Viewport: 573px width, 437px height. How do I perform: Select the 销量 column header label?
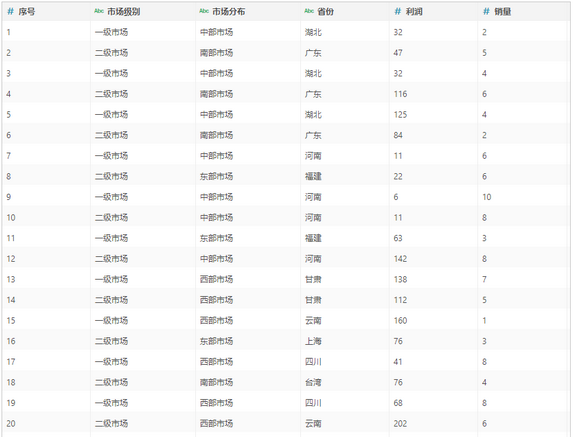[x=502, y=12]
